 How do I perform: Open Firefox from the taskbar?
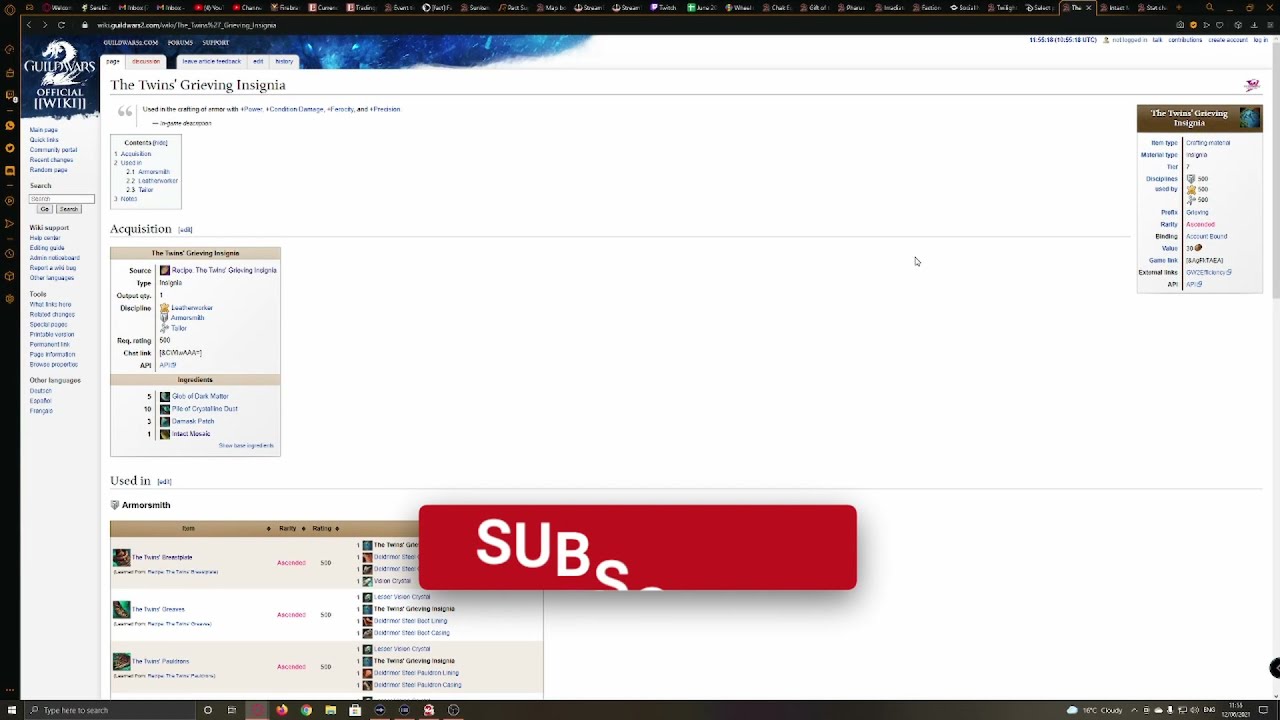[282, 710]
